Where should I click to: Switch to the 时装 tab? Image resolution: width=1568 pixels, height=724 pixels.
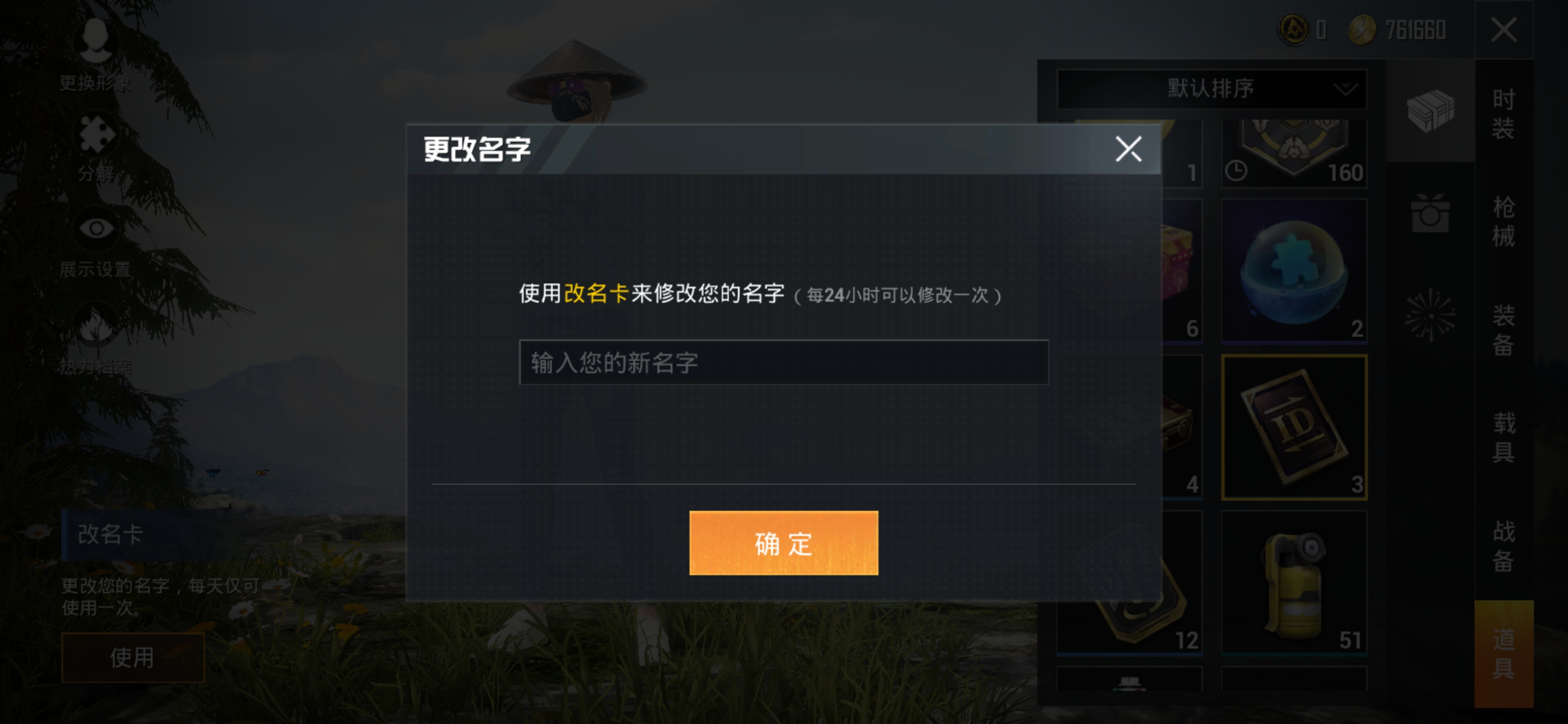pos(1503,113)
